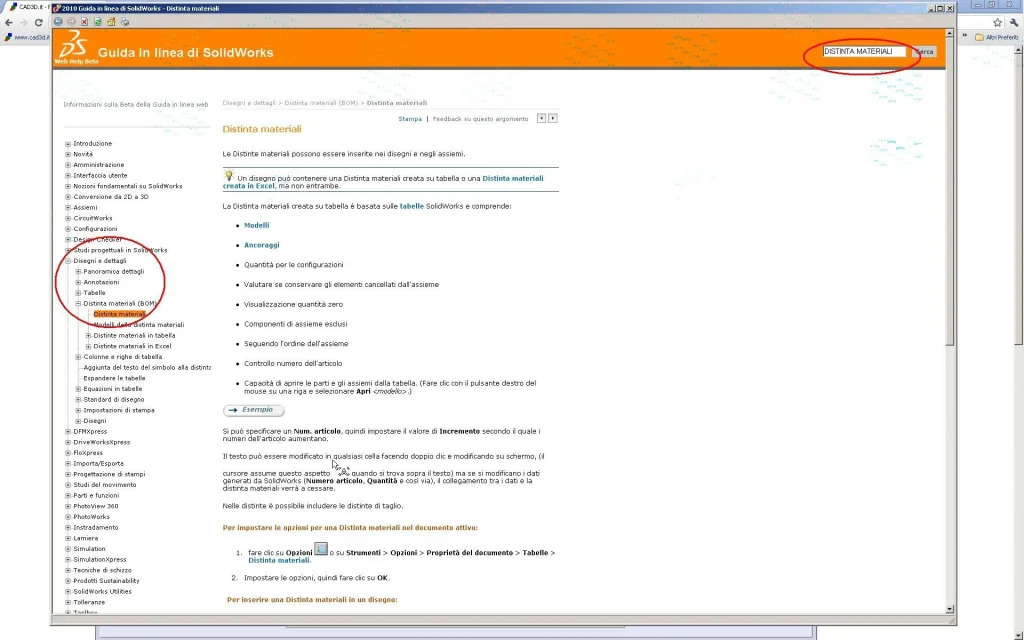Image resolution: width=1024 pixels, height=640 pixels.
Task: Click Distinta materiali (BOM) breadcrumb
Action: pos(321,103)
